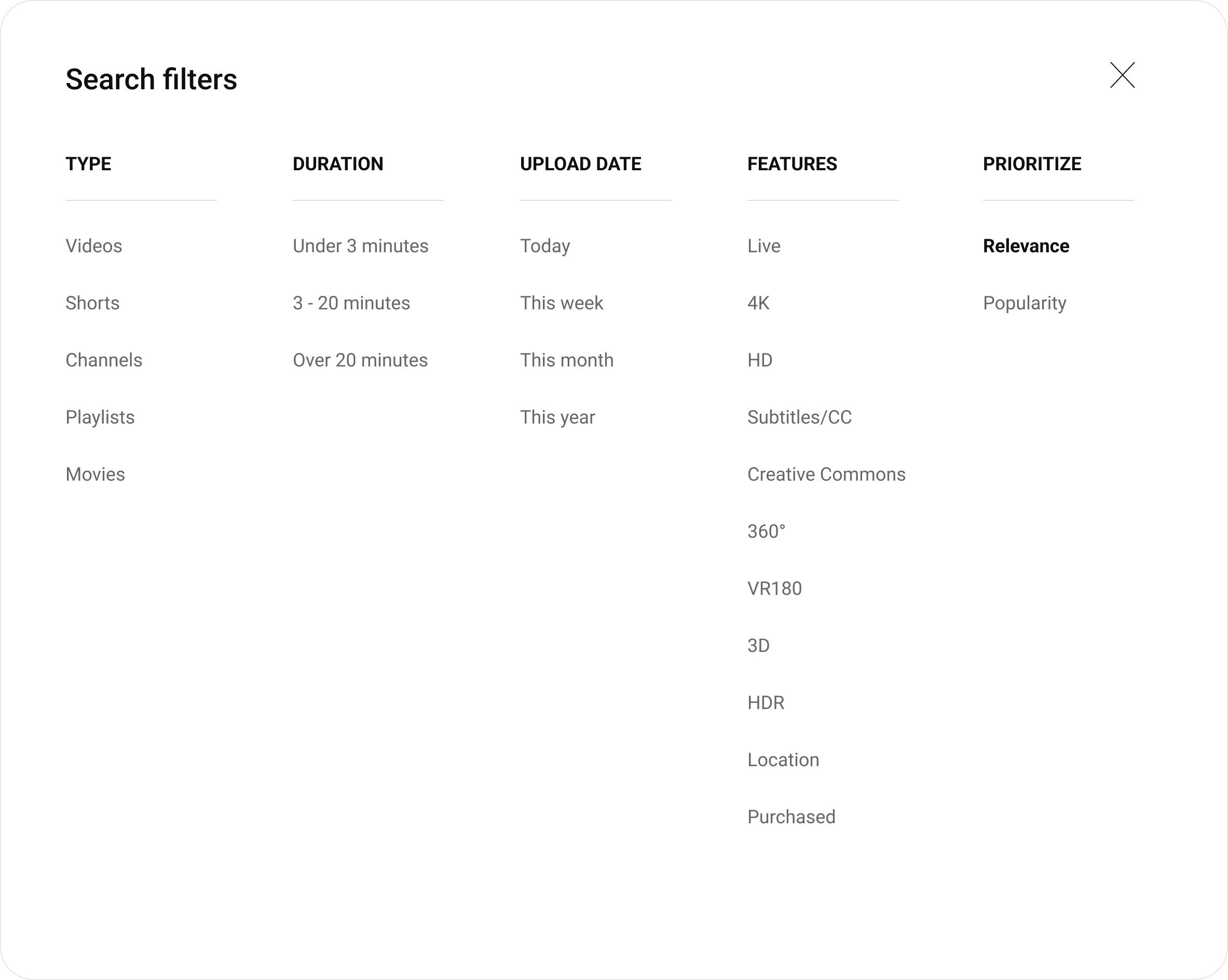Choose This month upload date
Image resolution: width=1228 pixels, height=980 pixels.
pyautogui.click(x=567, y=360)
